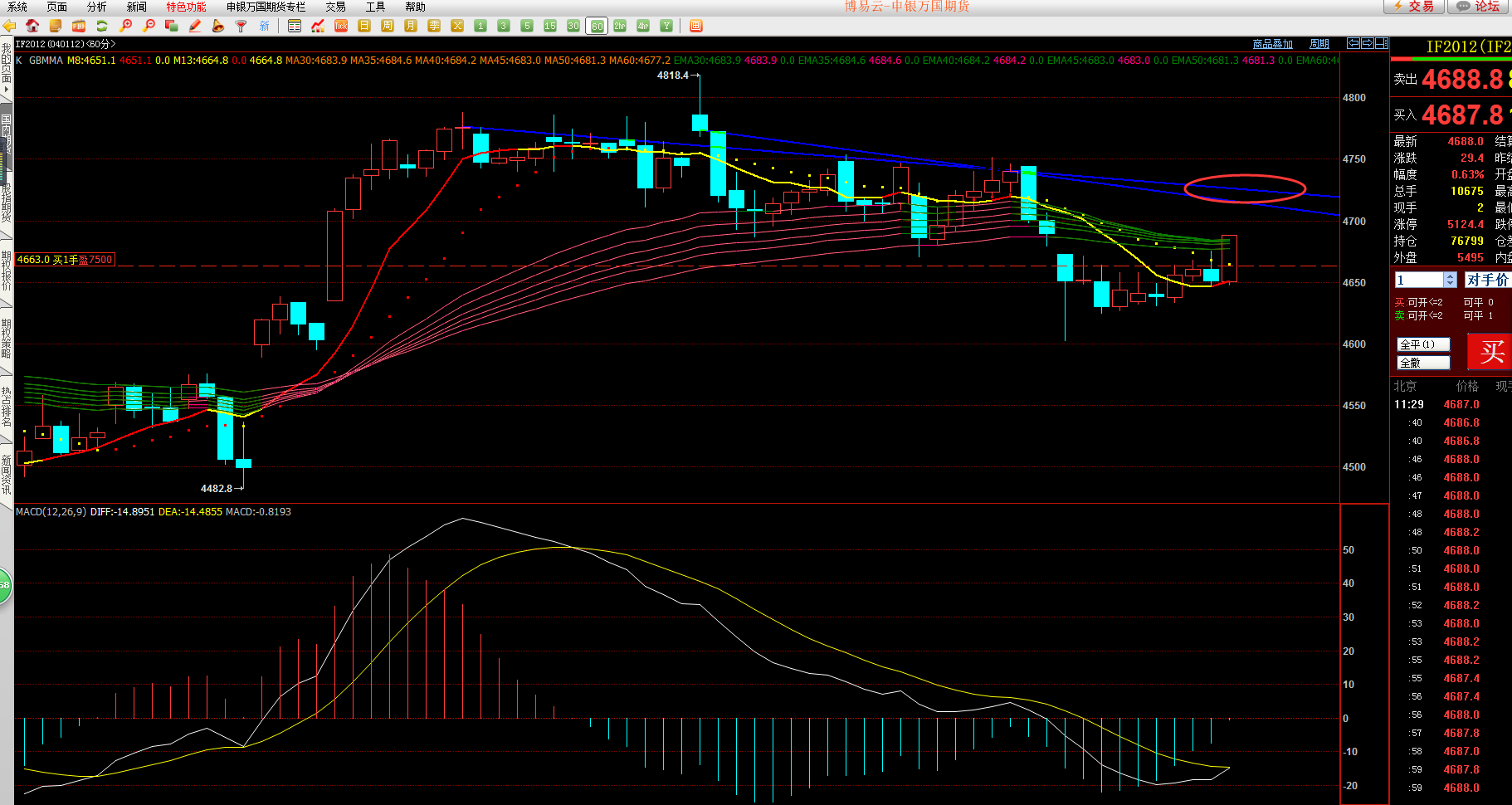Open the 系统 menu
This screenshot has height=805, width=1512.
coord(17,7)
